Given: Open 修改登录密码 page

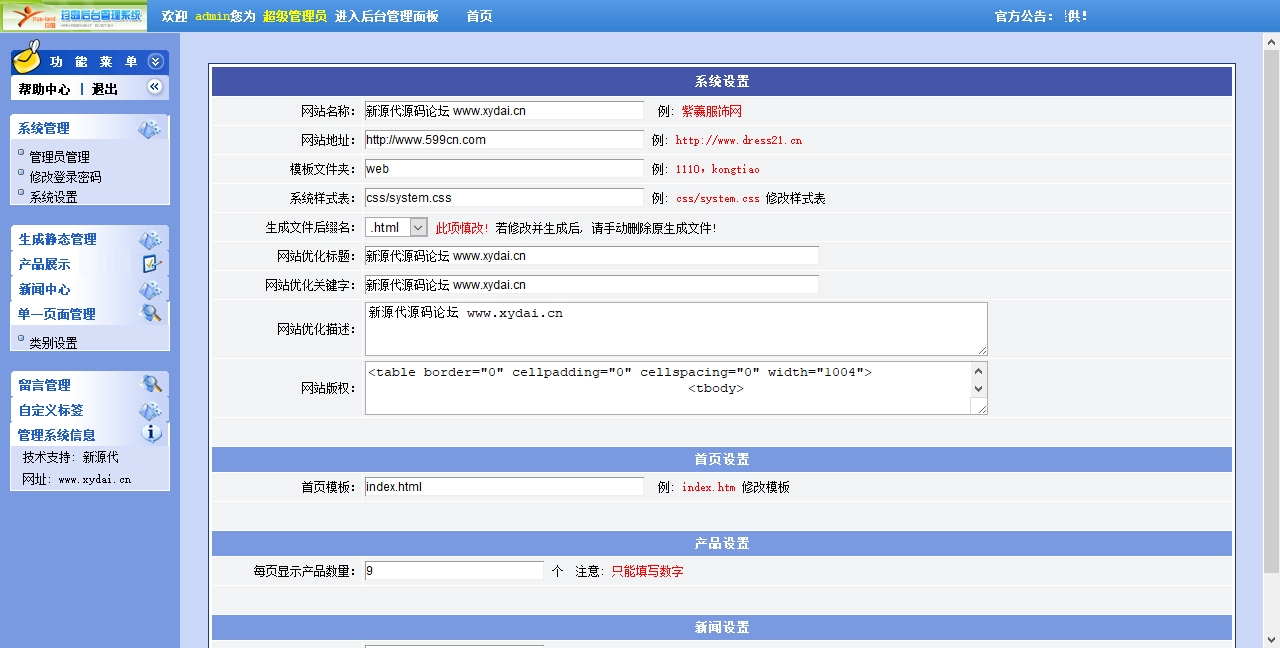Looking at the screenshot, I should pos(65,177).
